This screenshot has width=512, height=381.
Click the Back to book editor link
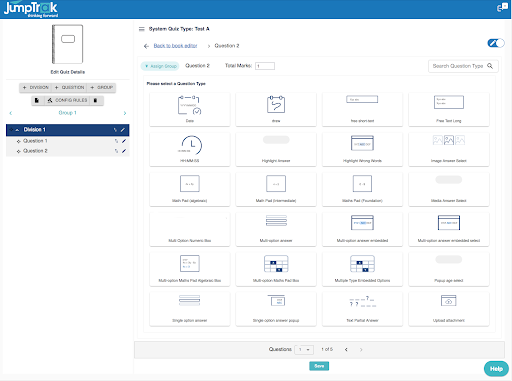coord(175,46)
